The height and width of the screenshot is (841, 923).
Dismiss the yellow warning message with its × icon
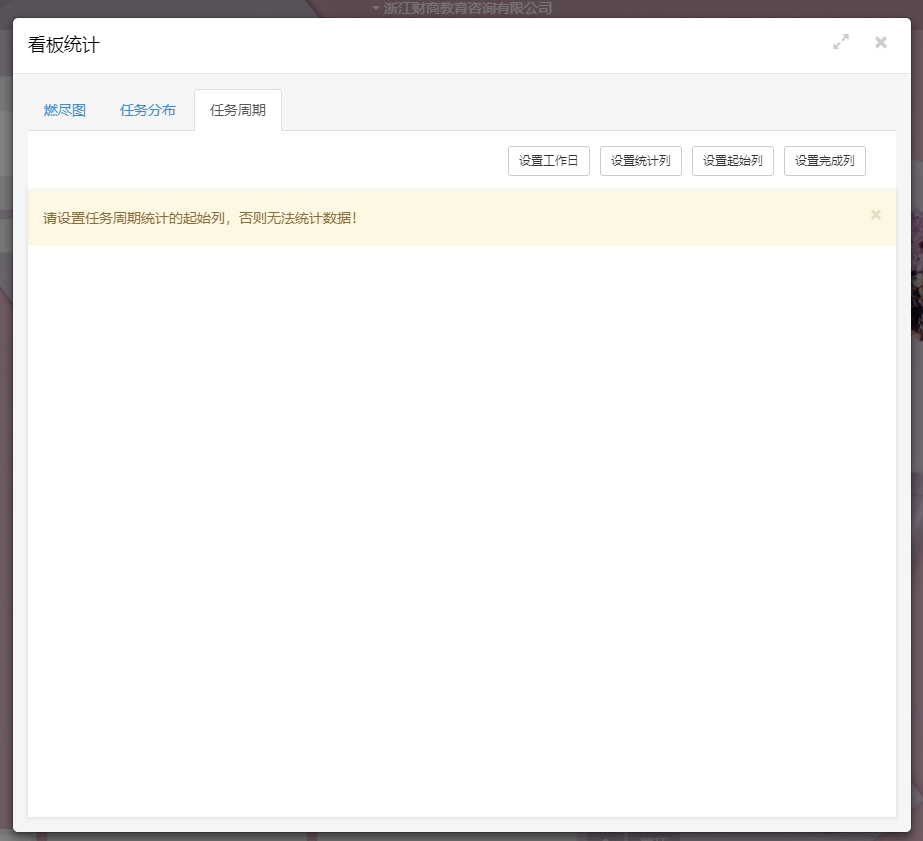pyautogui.click(x=876, y=214)
